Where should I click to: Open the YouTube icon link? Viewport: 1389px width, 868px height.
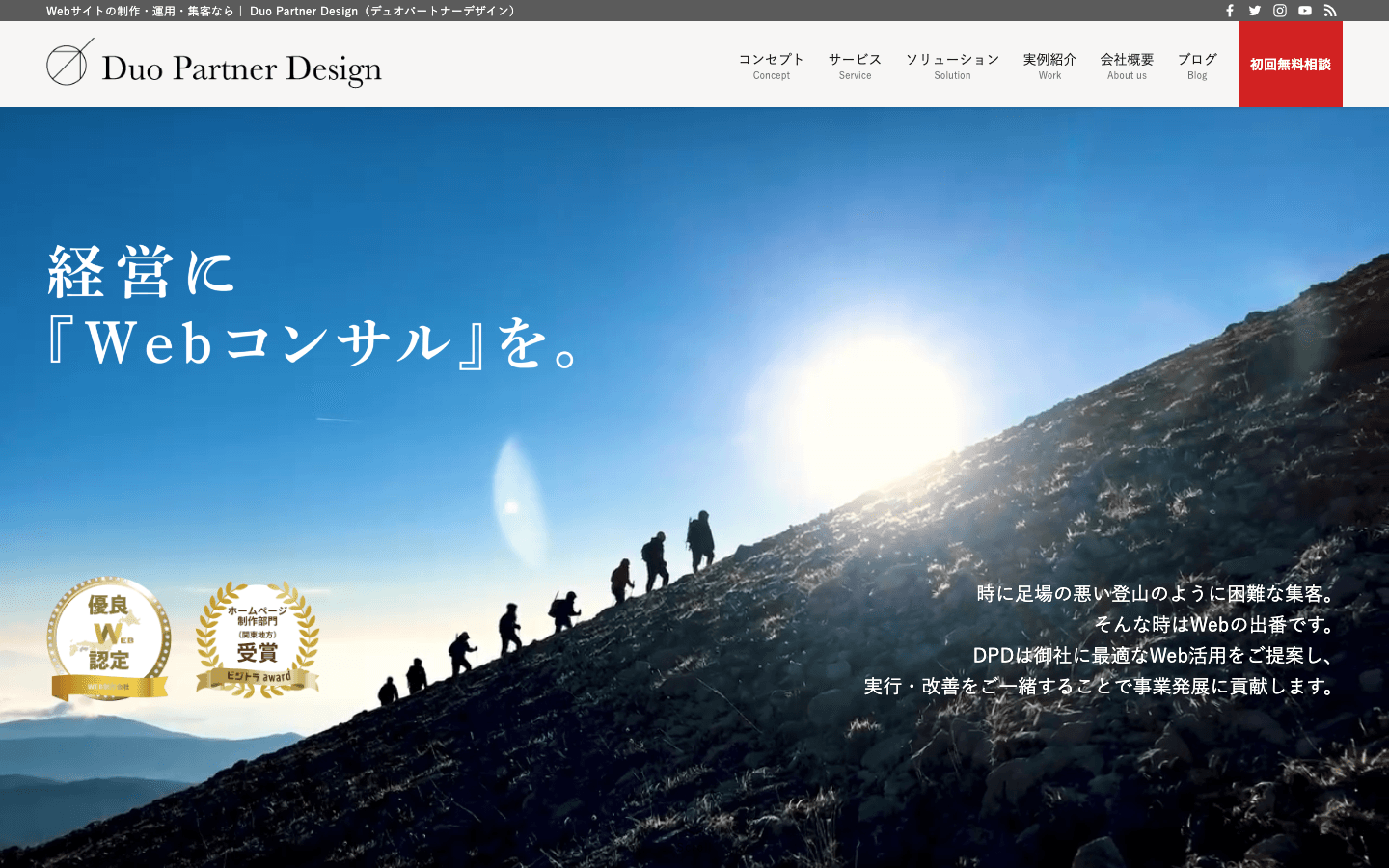point(1305,11)
